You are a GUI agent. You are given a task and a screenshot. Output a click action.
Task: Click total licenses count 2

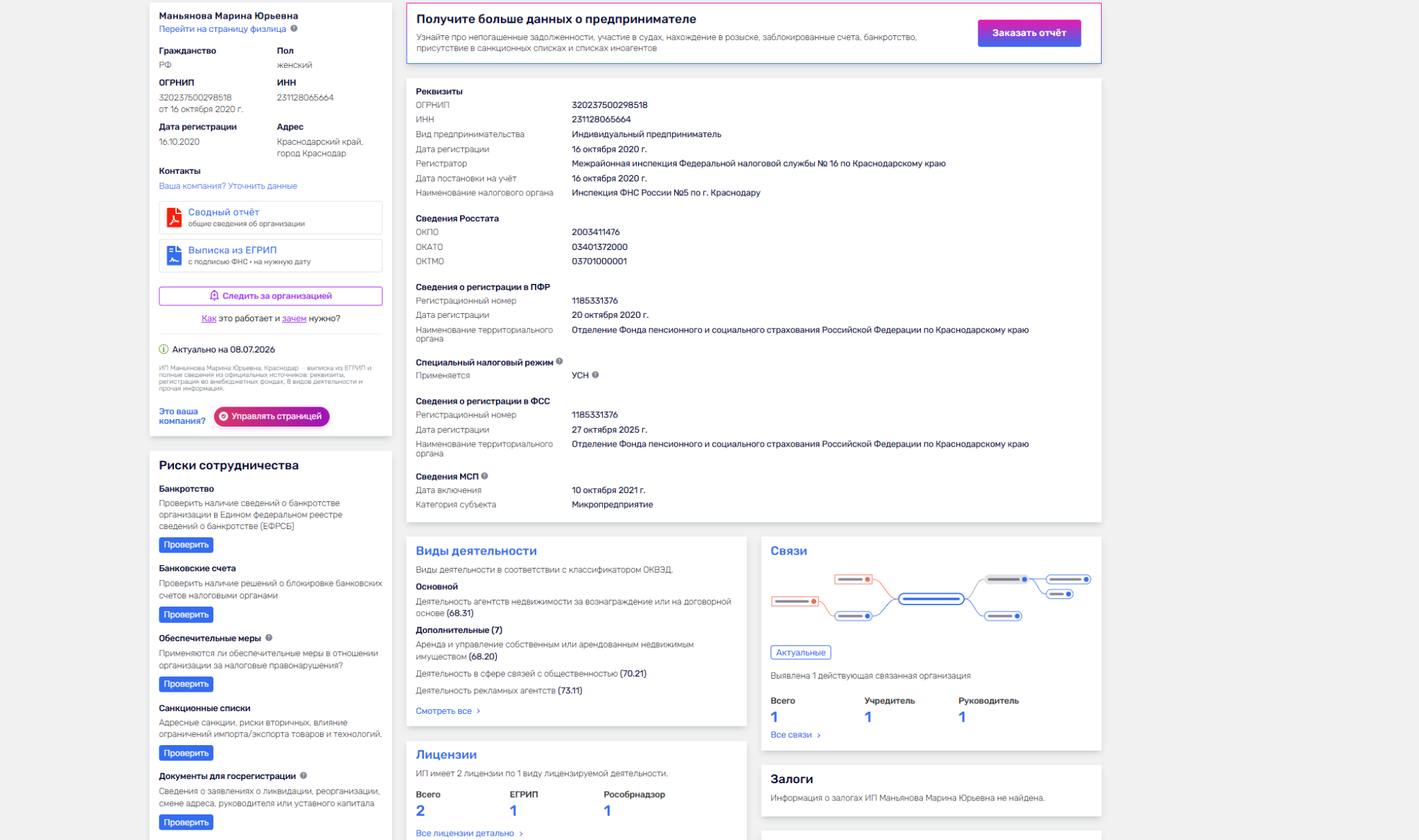tap(420, 810)
